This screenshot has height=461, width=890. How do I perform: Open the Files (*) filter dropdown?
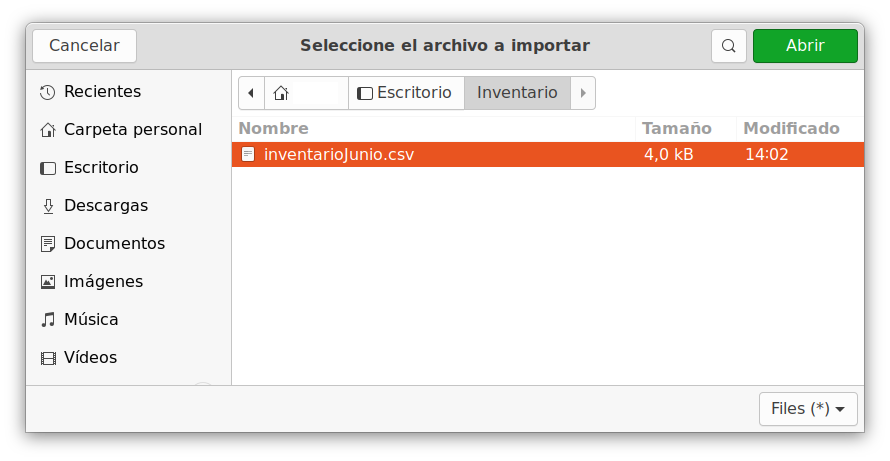click(x=808, y=409)
